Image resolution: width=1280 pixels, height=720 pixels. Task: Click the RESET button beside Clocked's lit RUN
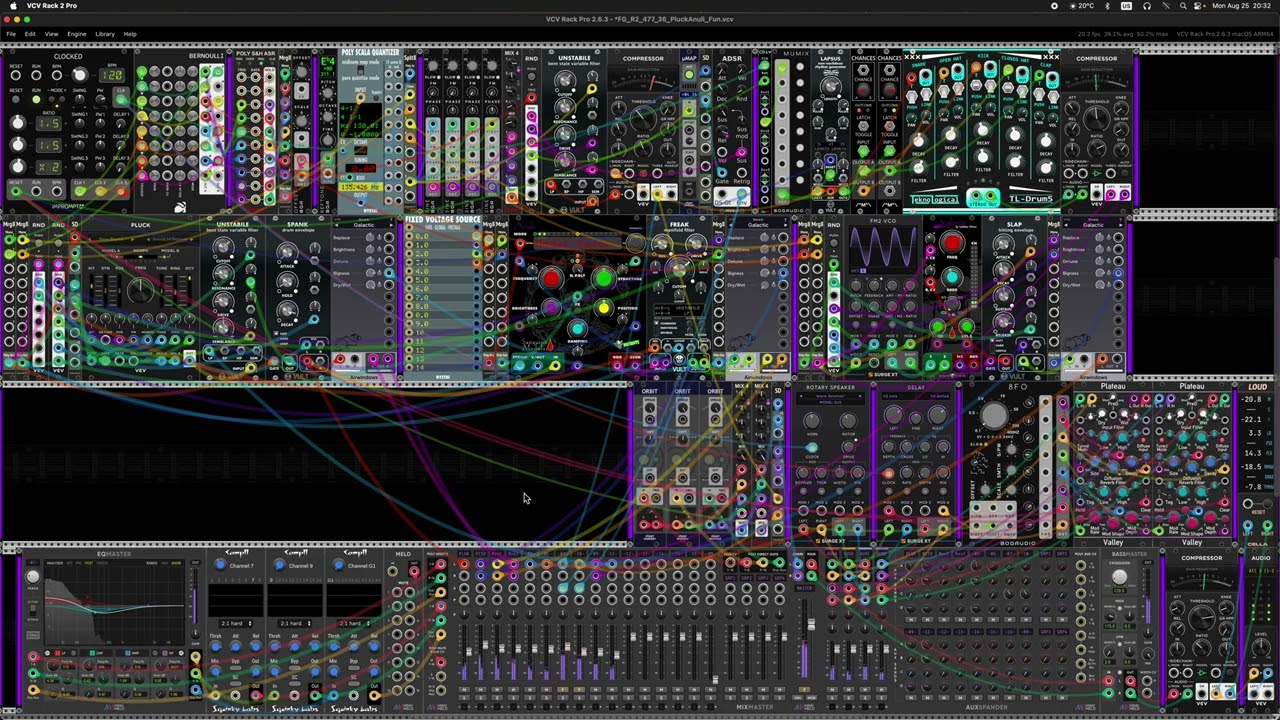[16, 99]
